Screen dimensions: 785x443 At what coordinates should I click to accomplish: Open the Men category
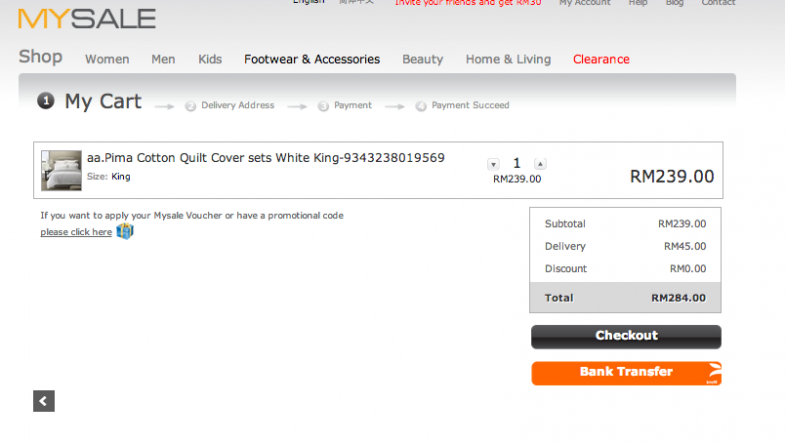(x=163, y=59)
